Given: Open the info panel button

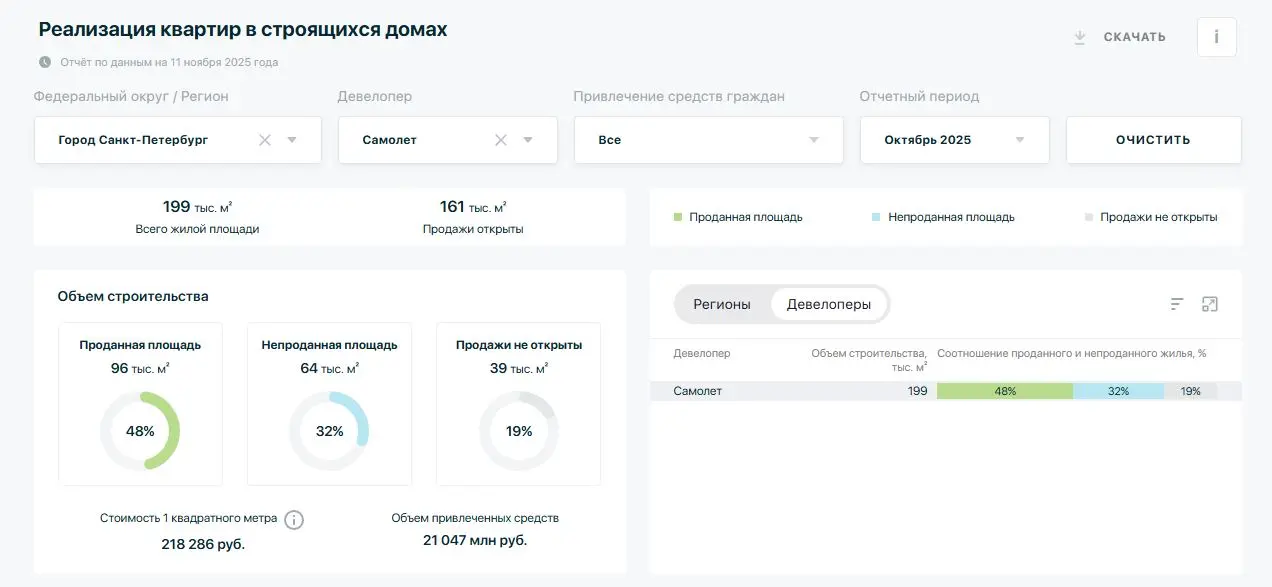Looking at the screenshot, I should point(1216,37).
